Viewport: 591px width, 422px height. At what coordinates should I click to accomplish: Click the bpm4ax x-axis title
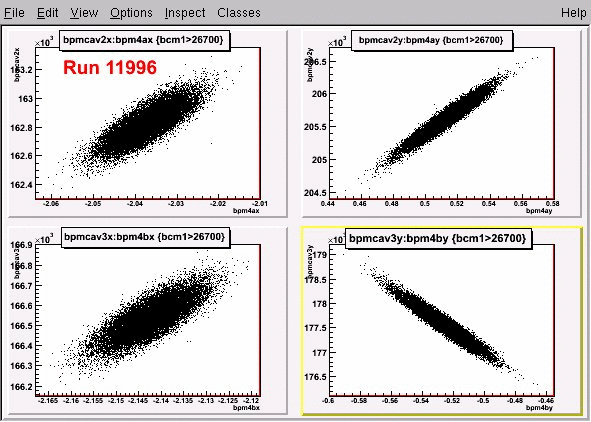point(246,211)
